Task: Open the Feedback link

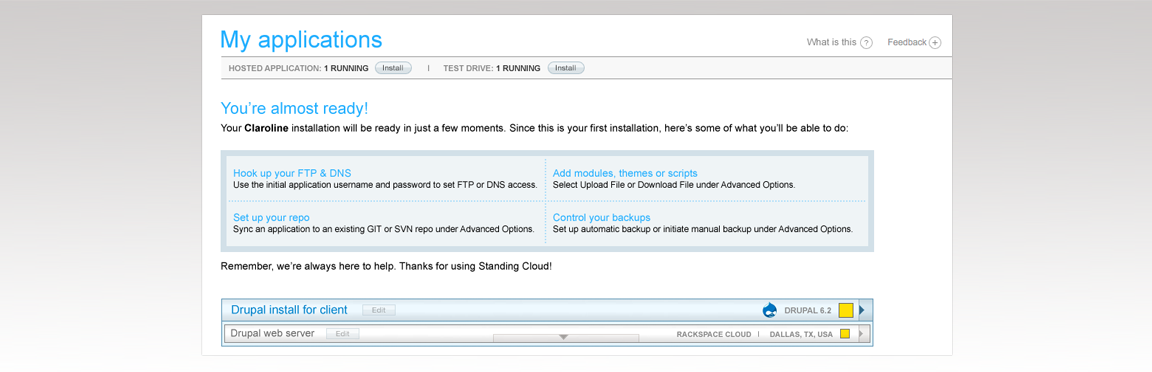Action: [907, 43]
